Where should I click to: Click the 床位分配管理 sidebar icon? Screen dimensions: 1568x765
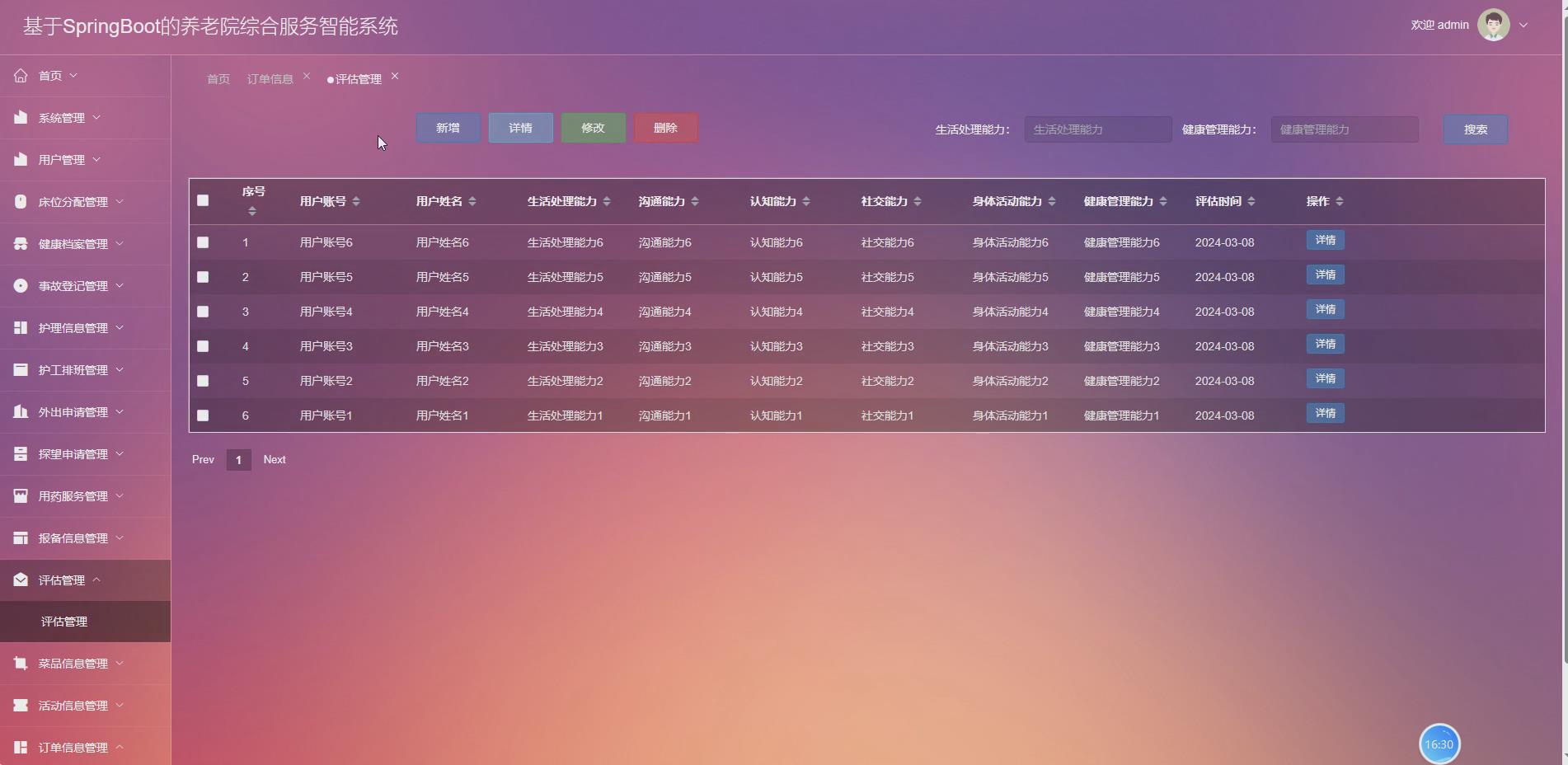click(x=21, y=201)
